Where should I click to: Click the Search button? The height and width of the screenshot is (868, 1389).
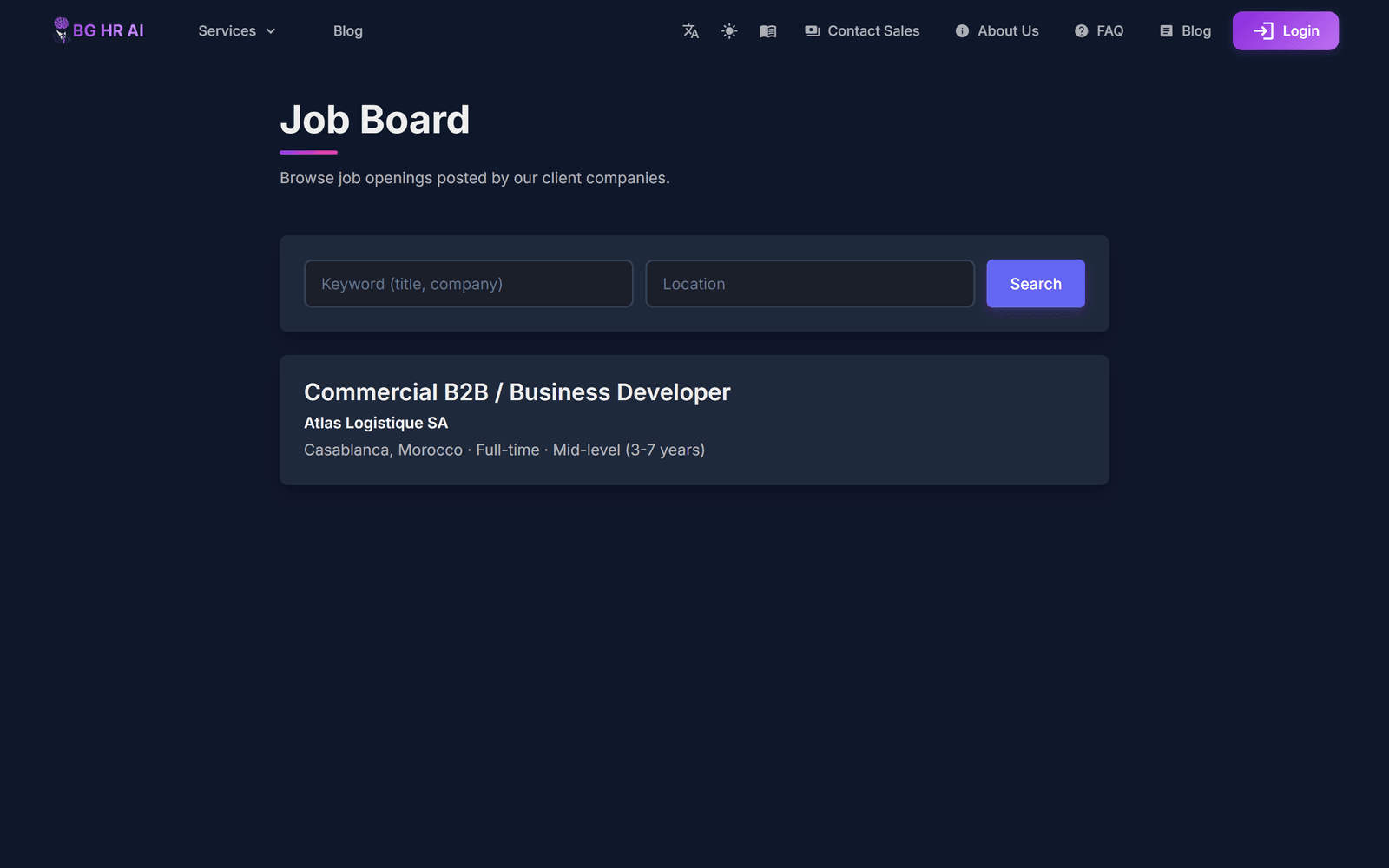(x=1036, y=284)
